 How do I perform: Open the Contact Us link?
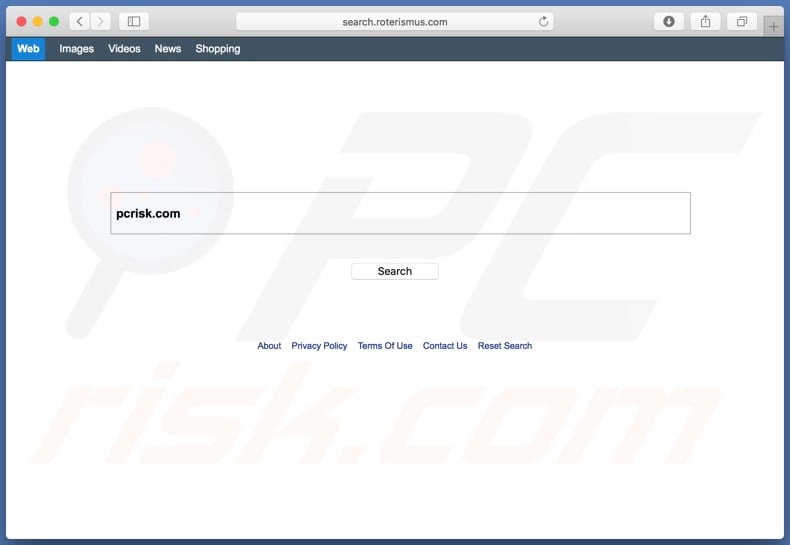(445, 346)
